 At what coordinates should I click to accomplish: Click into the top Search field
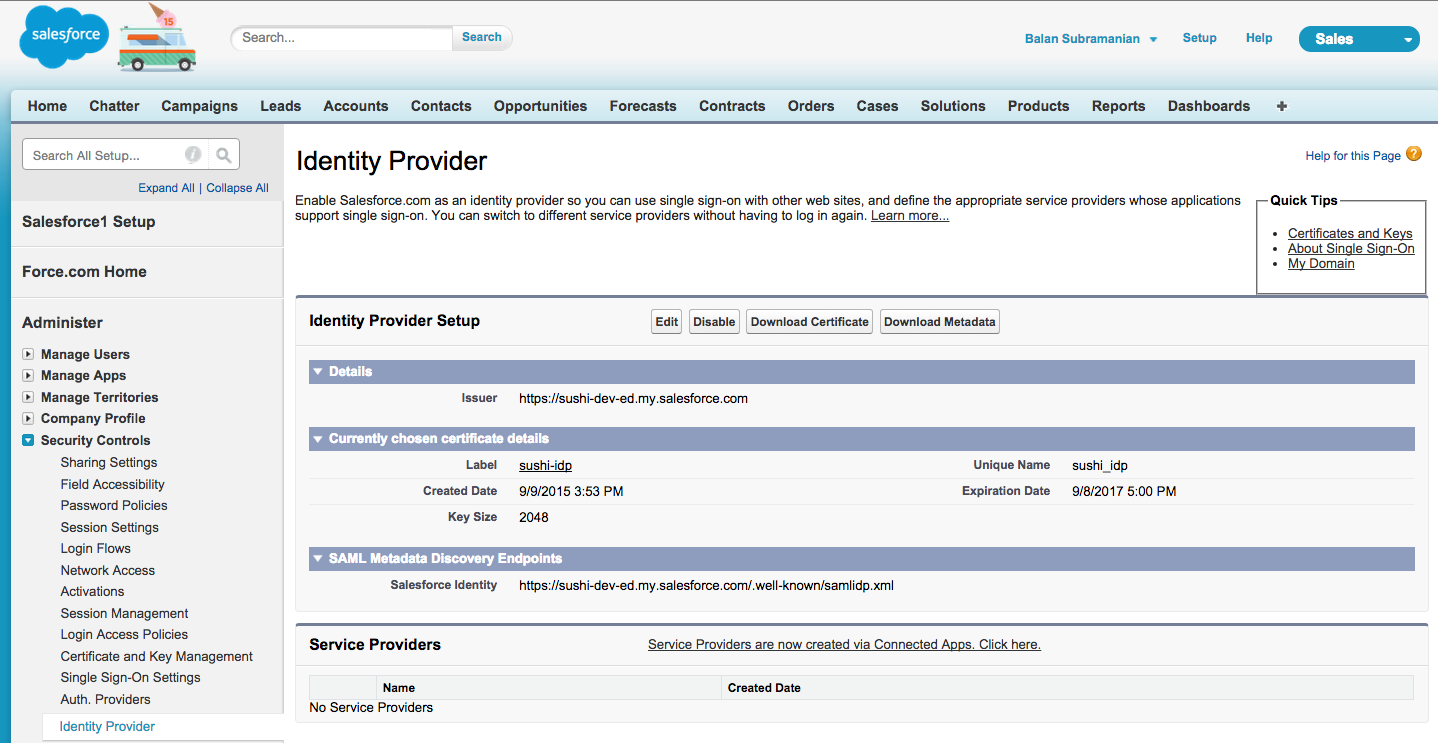click(x=343, y=38)
